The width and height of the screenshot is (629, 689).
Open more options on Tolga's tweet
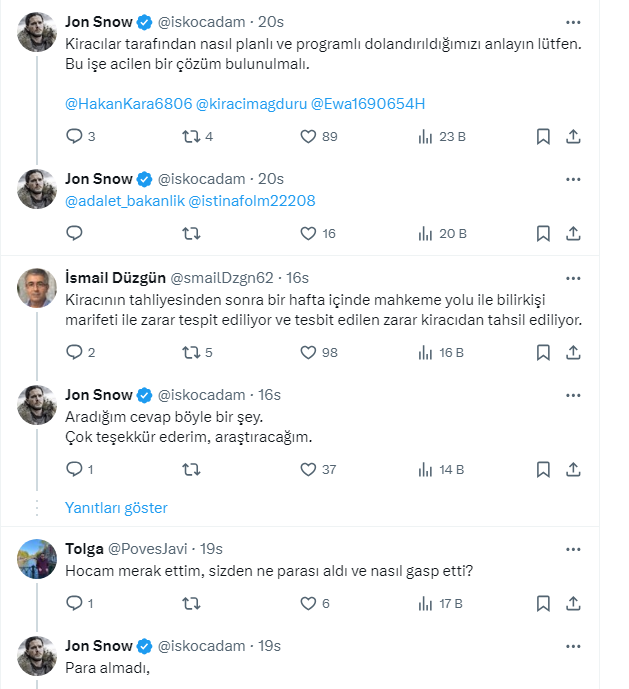tap(573, 549)
